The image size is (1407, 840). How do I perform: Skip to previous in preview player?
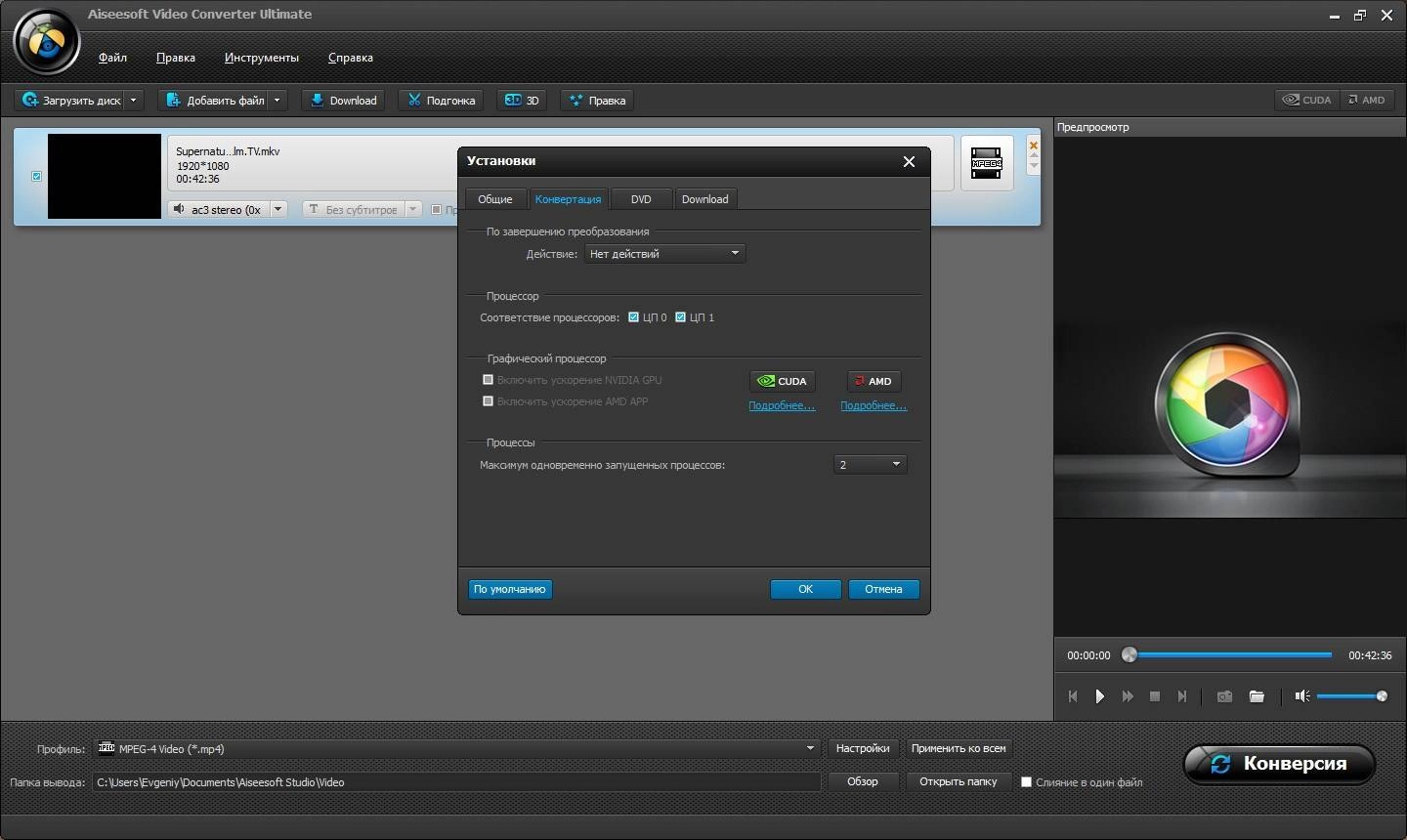tap(1073, 696)
